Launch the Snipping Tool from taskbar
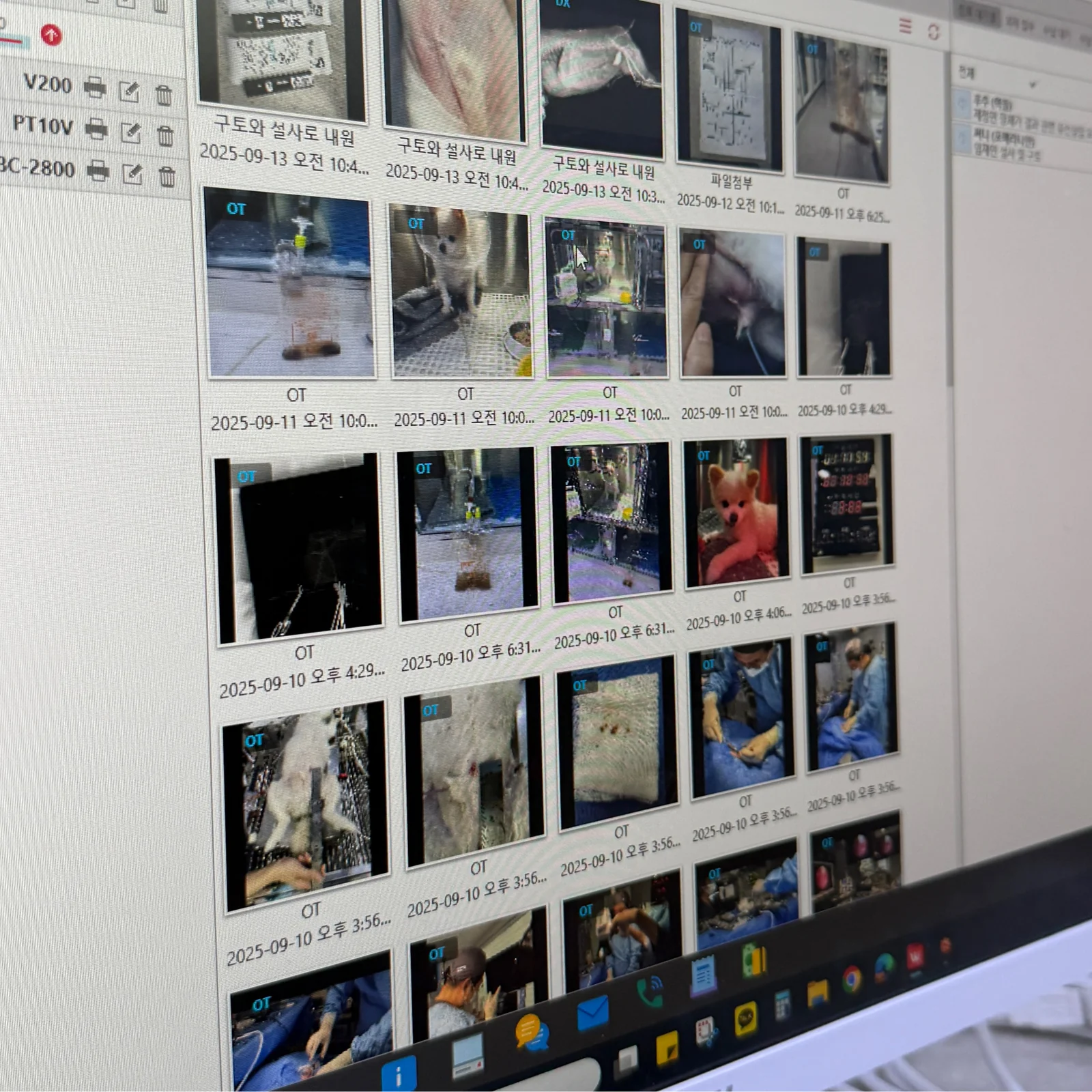This screenshot has height=1092, width=1092. click(706, 1033)
